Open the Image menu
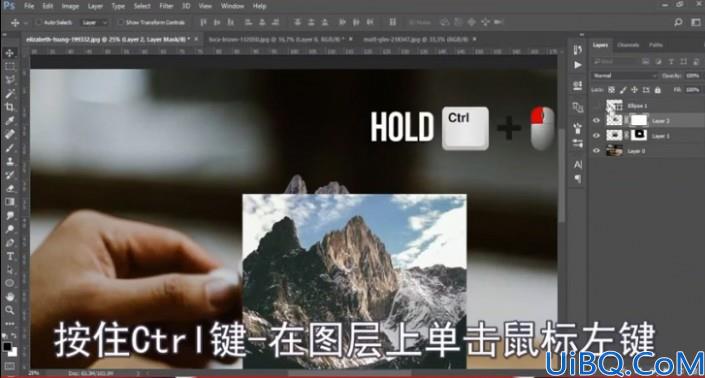The image size is (705, 378). click(x=70, y=6)
